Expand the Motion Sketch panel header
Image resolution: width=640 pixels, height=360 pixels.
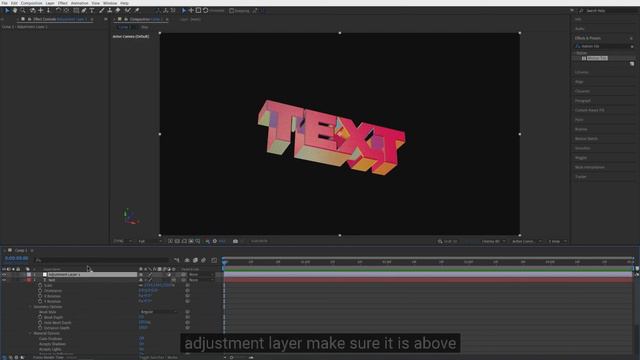tap(586, 138)
